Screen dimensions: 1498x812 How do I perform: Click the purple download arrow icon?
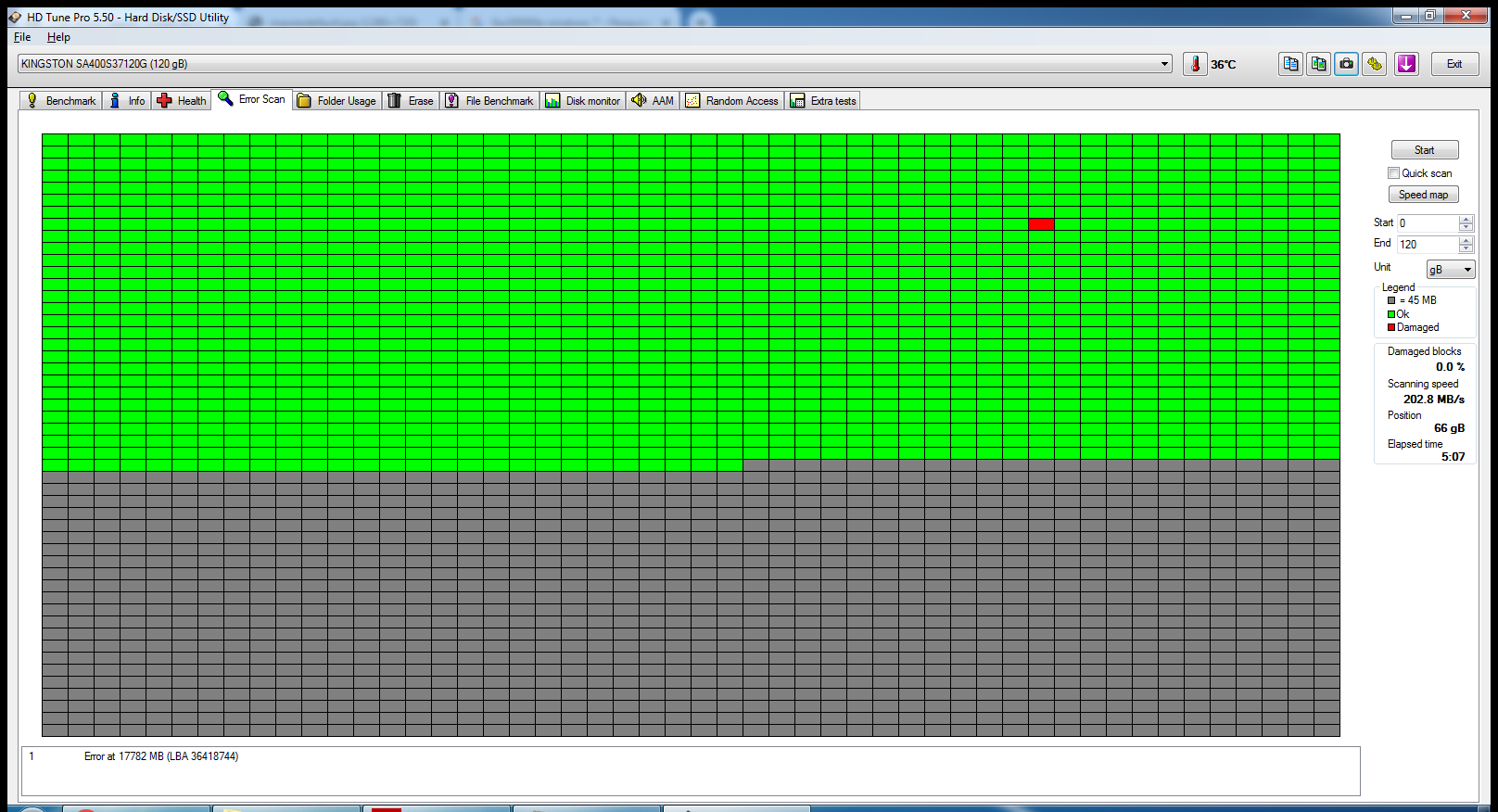click(1407, 64)
